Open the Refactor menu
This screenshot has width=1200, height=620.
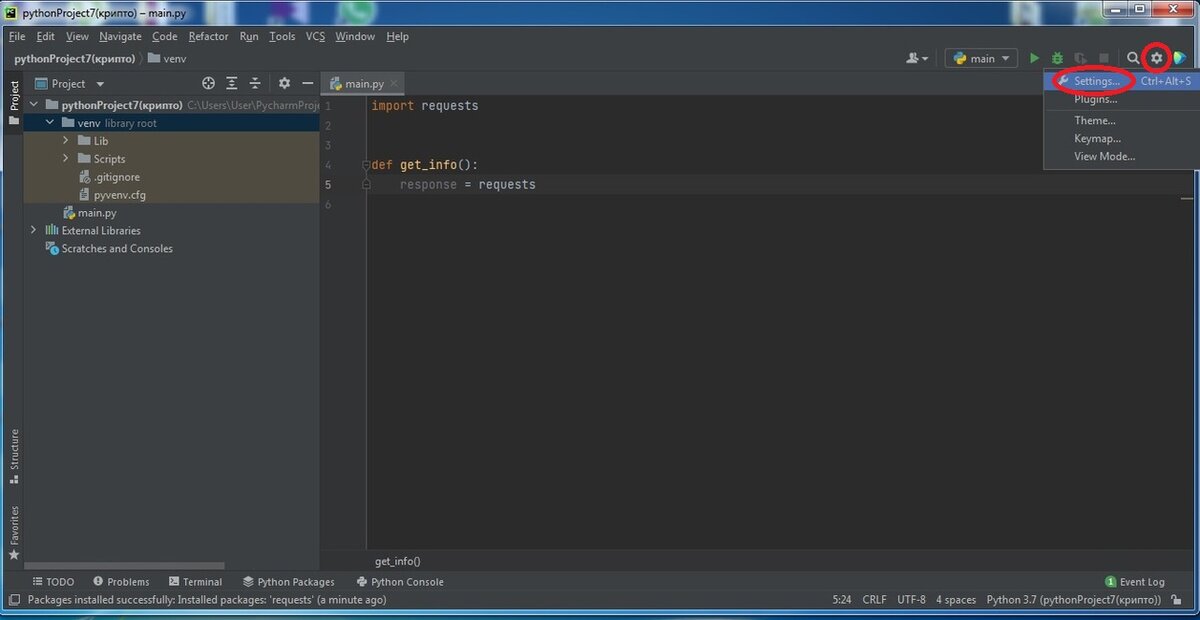click(x=208, y=36)
